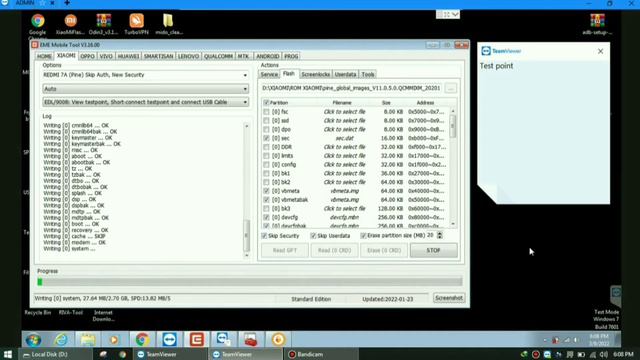Switch to MTK tab
The image size is (640, 360).
[x=243, y=56]
